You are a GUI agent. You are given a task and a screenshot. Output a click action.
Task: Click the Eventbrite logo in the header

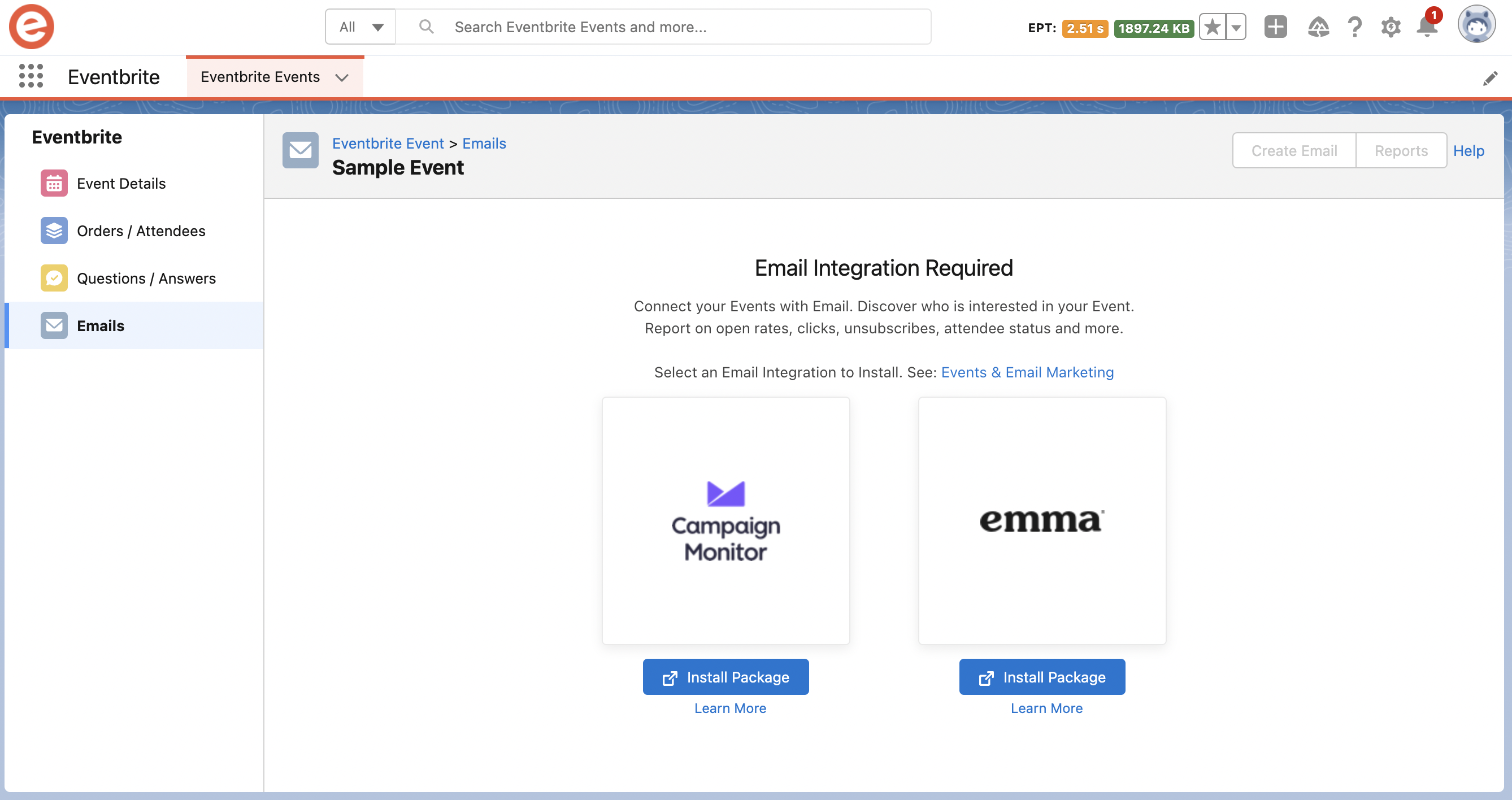(x=32, y=27)
